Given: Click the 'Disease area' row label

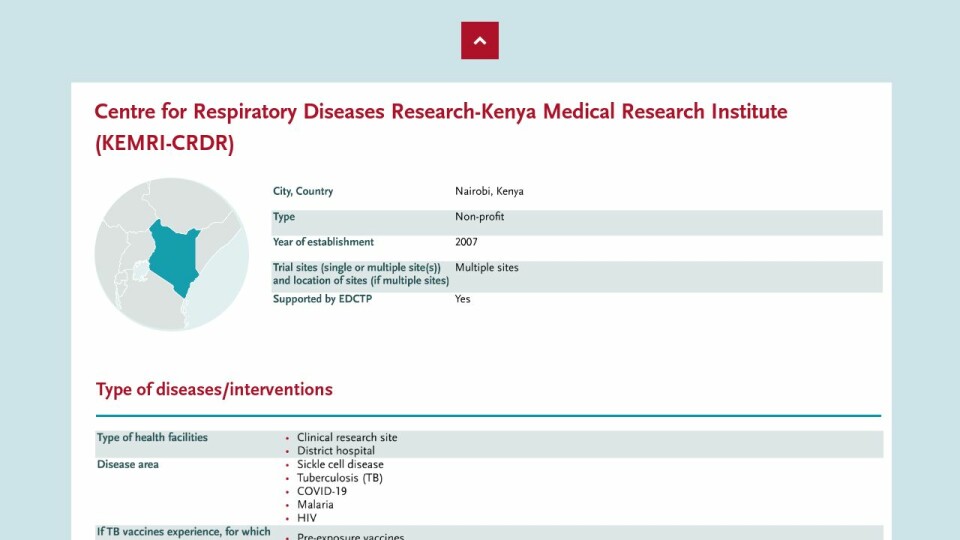Looking at the screenshot, I should click(x=128, y=465).
